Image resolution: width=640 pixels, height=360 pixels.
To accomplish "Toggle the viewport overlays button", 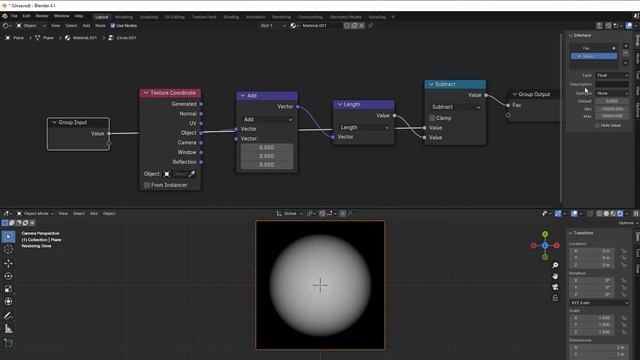I will point(574,213).
